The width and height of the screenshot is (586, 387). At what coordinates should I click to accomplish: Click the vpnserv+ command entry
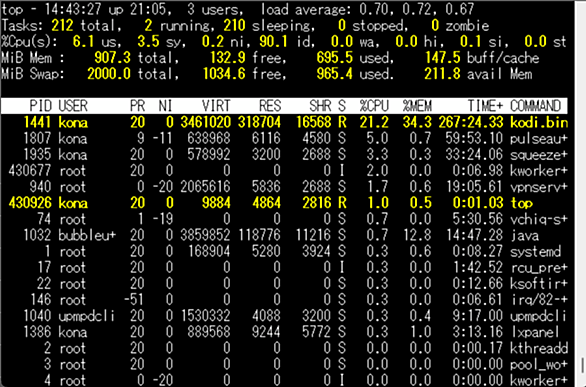pyautogui.click(x=539, y=187)
